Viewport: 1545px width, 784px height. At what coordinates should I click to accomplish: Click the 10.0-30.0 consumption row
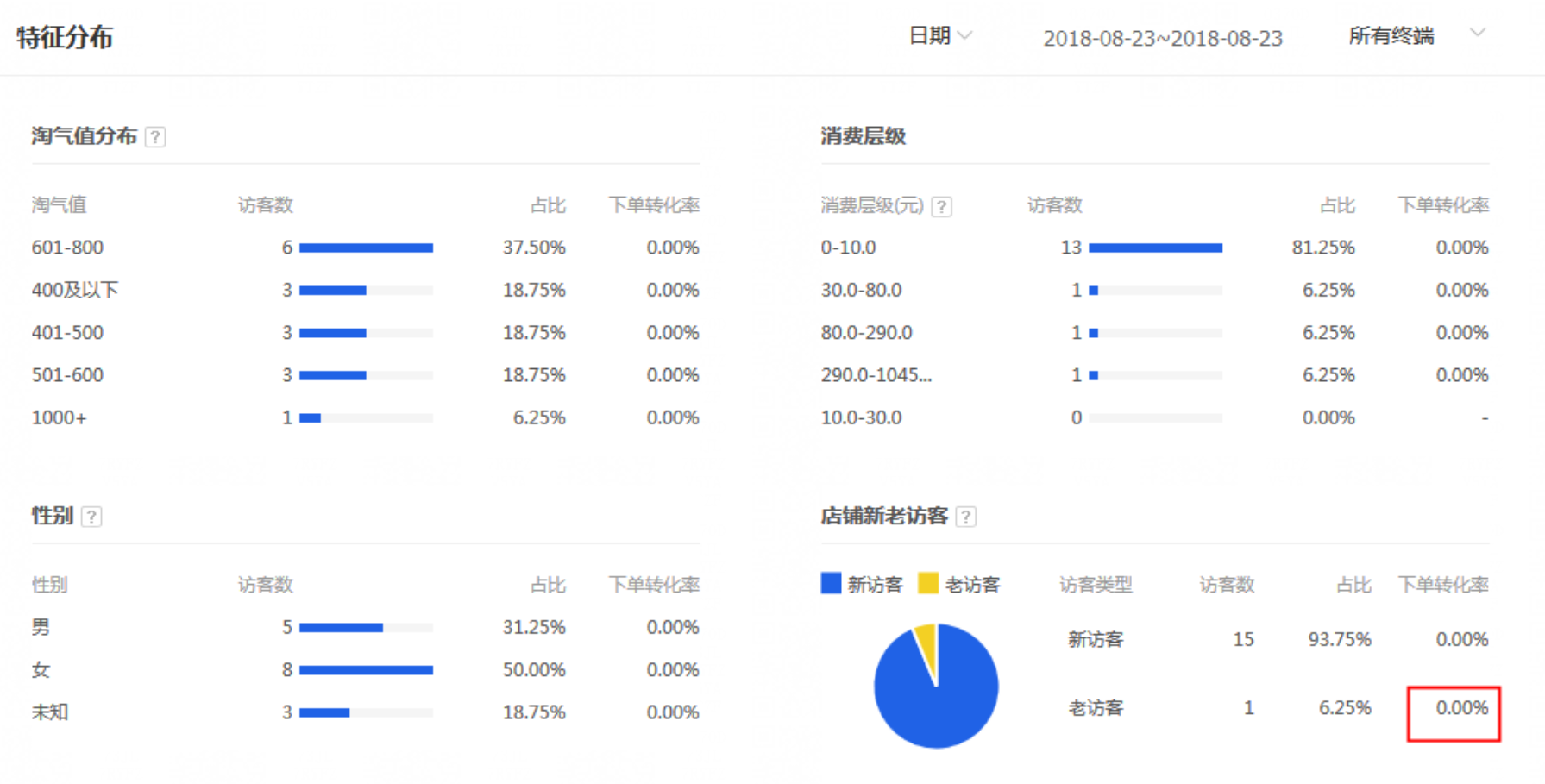pyautogui.click(x=1154, y=418)
